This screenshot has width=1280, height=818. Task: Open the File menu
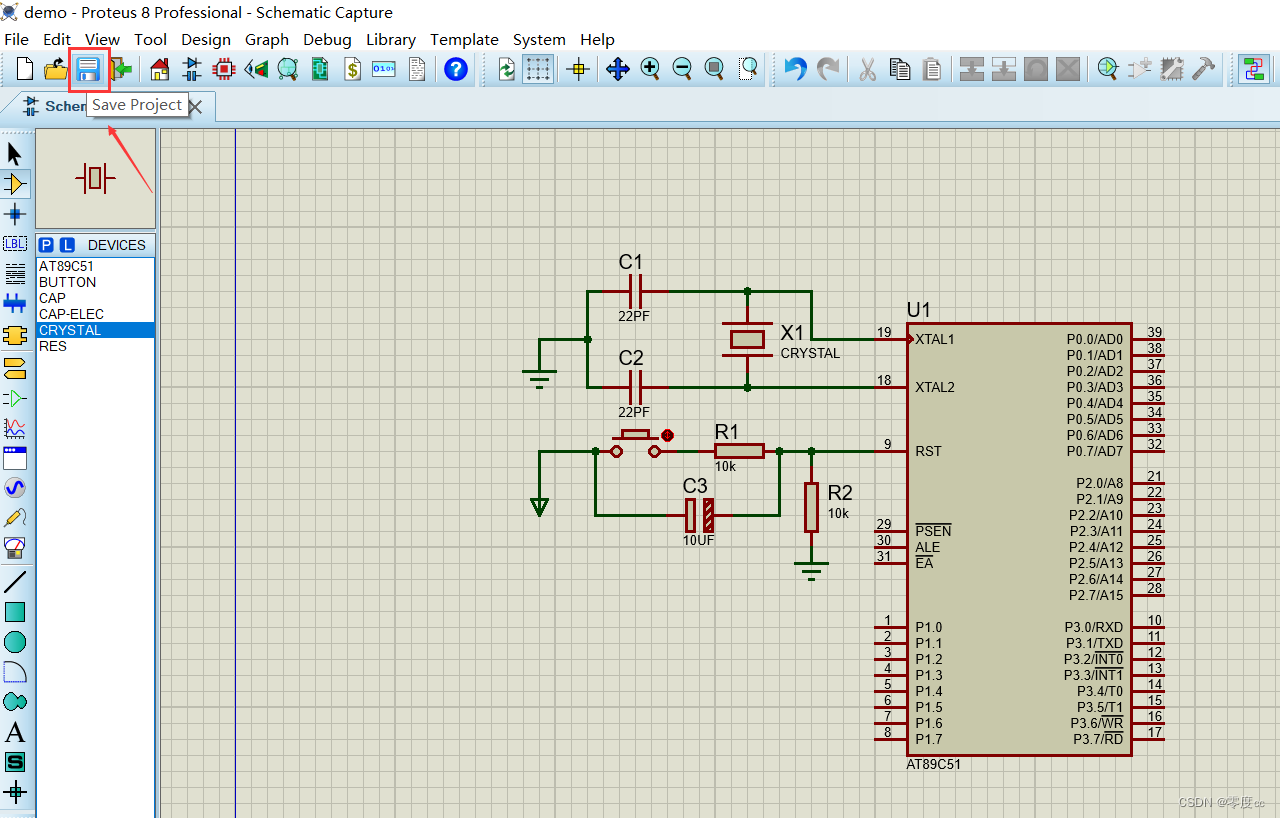pos(17,40)
